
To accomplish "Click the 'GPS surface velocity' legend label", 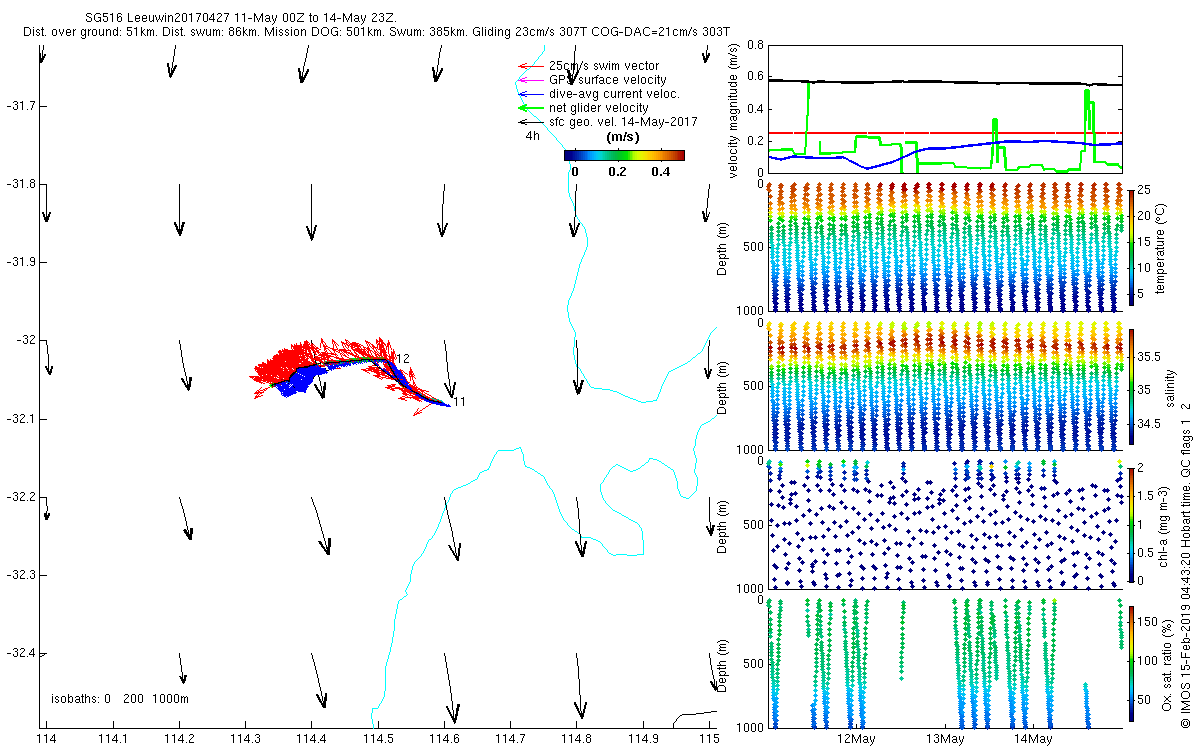I will (608, 80).
